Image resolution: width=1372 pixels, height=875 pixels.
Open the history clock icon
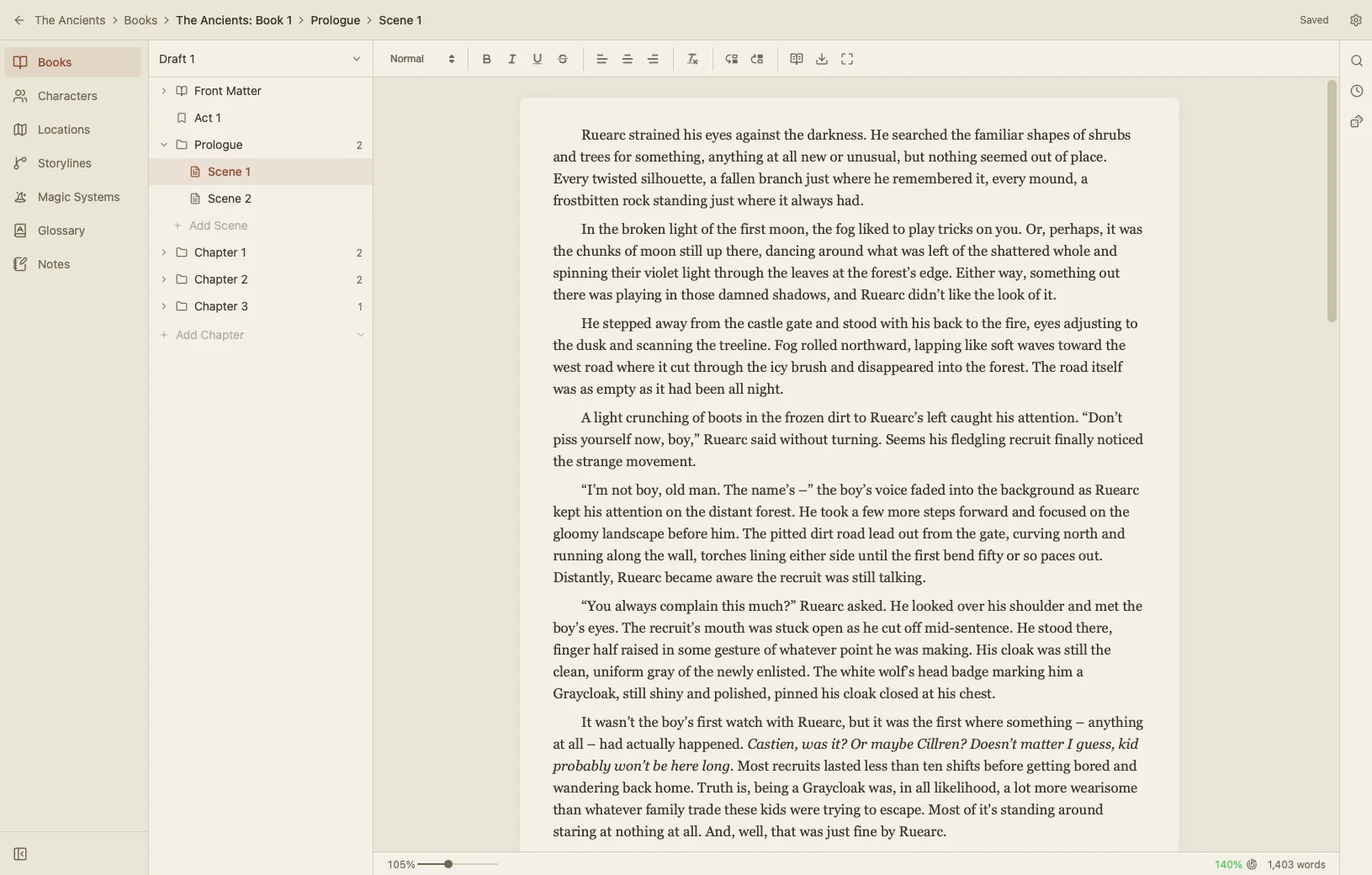(1356, 91)
